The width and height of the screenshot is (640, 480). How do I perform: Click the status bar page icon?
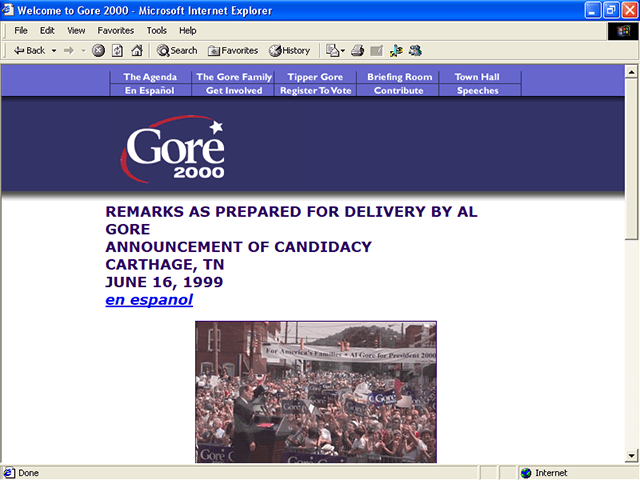(9, 473)
